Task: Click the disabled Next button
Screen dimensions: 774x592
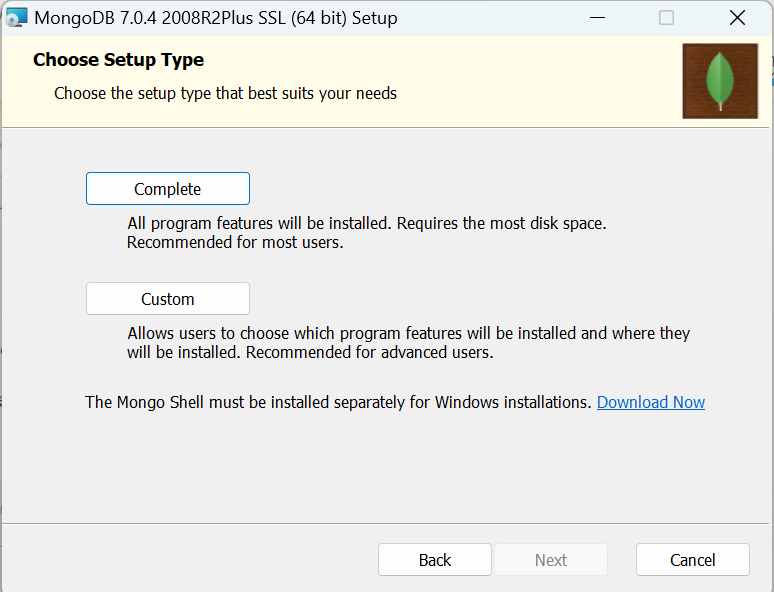Action: point(551,560)
